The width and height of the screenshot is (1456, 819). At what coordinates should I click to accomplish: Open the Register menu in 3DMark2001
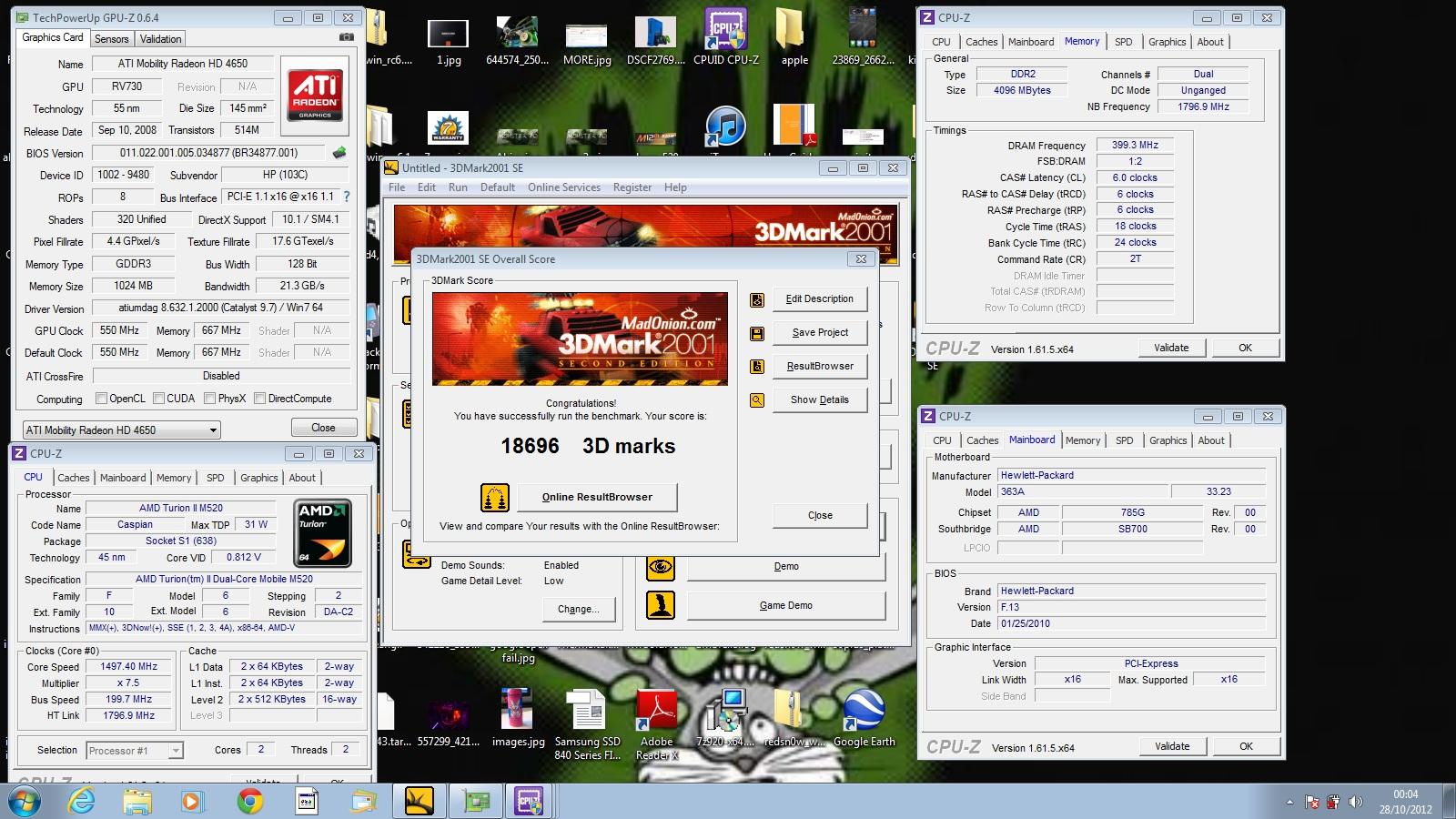[x=632, y=187]
